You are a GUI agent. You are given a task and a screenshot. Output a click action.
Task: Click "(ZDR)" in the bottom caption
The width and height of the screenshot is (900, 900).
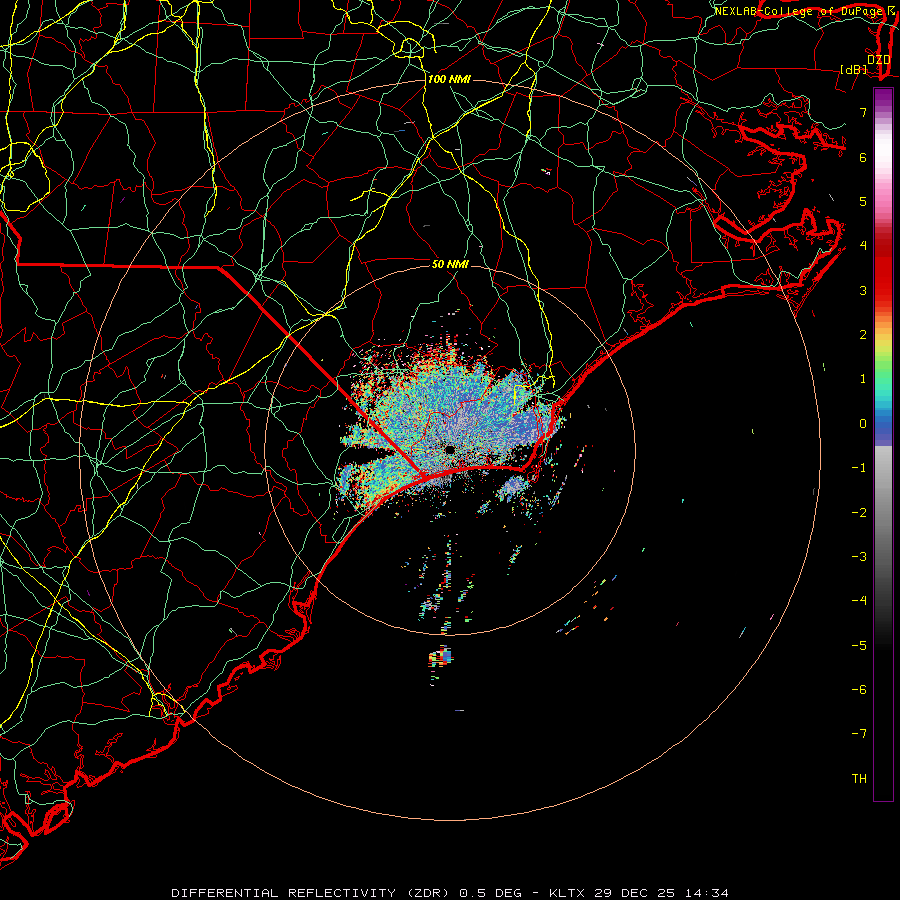tap(430, 893)
